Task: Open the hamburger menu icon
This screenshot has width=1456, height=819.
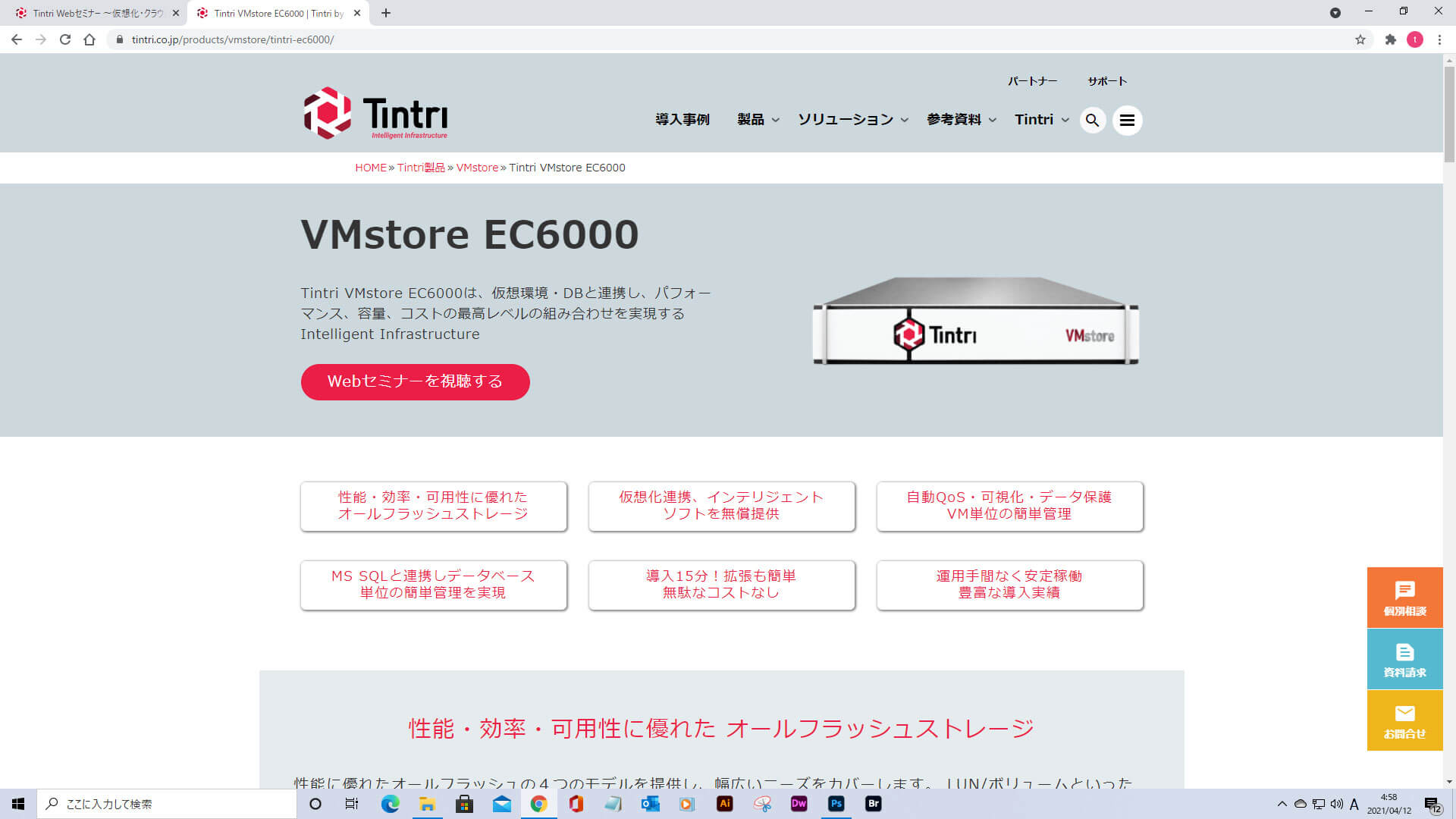Action: 1127,120
